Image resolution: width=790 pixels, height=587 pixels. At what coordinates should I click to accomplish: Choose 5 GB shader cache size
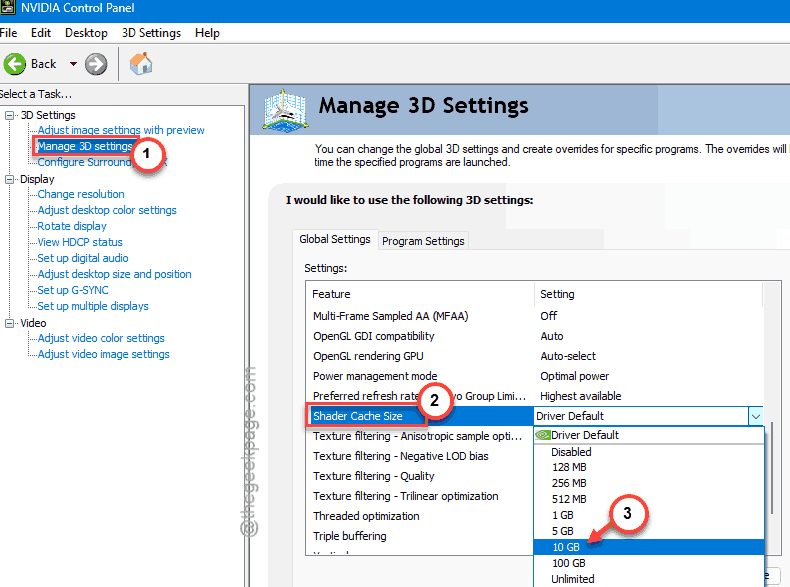pos(649,531)
